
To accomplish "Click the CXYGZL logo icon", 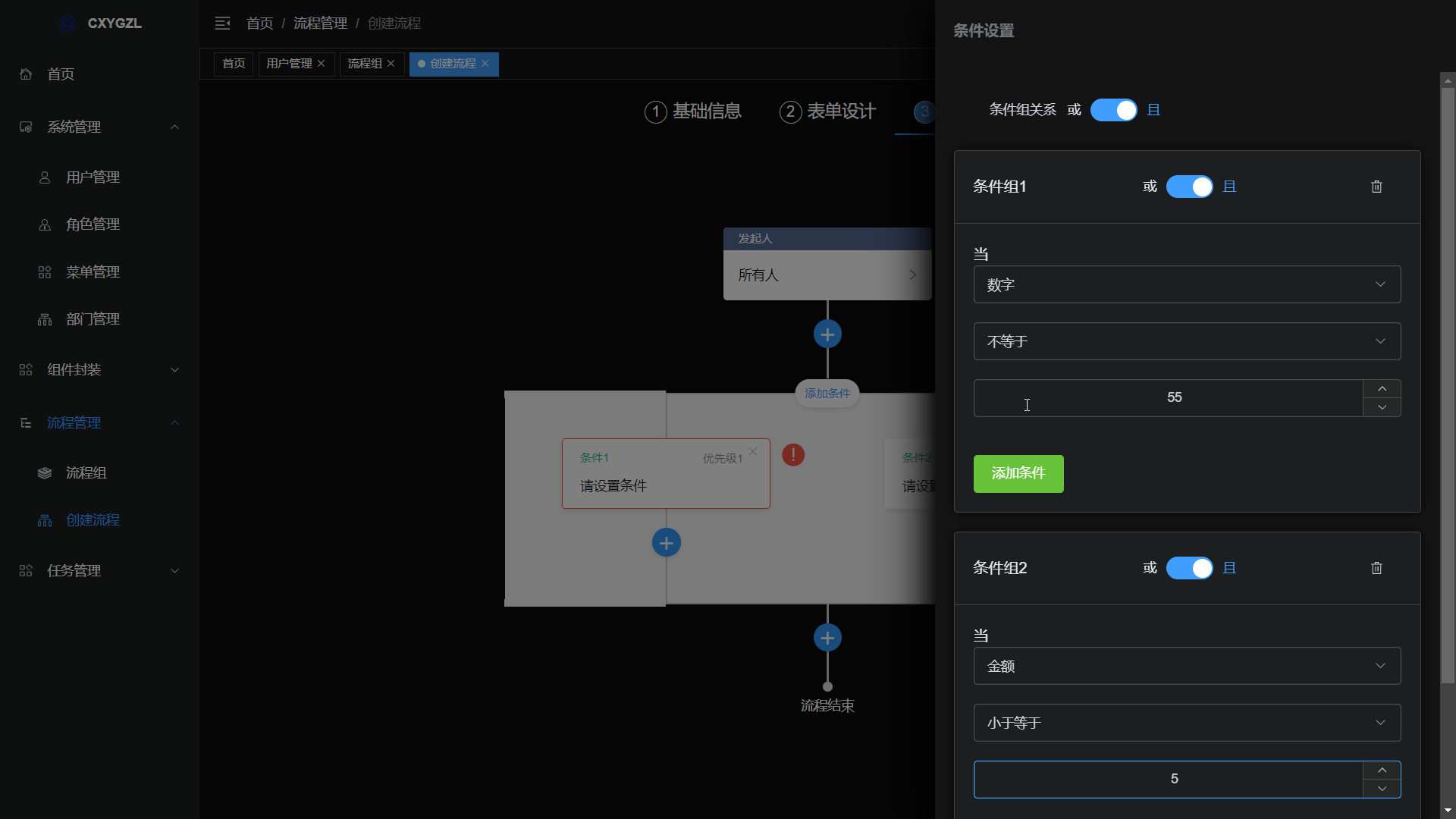I will click(x=67, y=24).
